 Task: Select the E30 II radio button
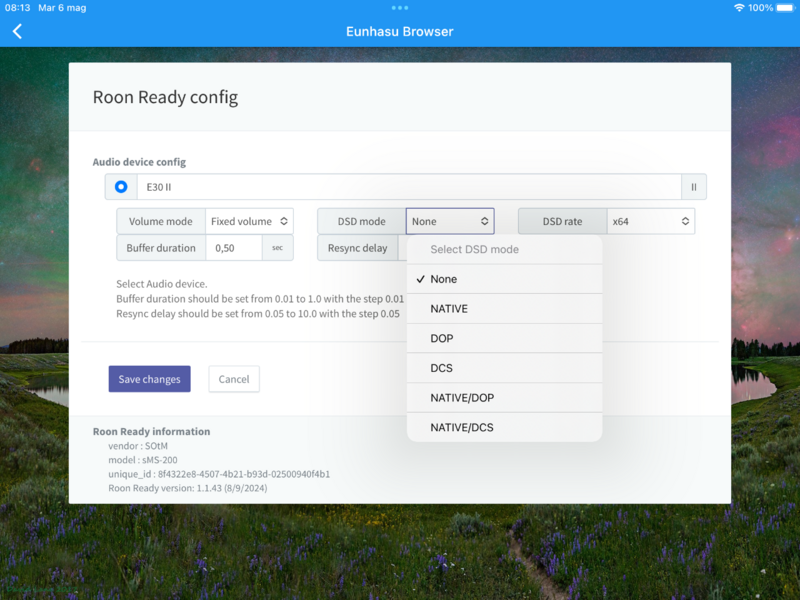(121, 187)
